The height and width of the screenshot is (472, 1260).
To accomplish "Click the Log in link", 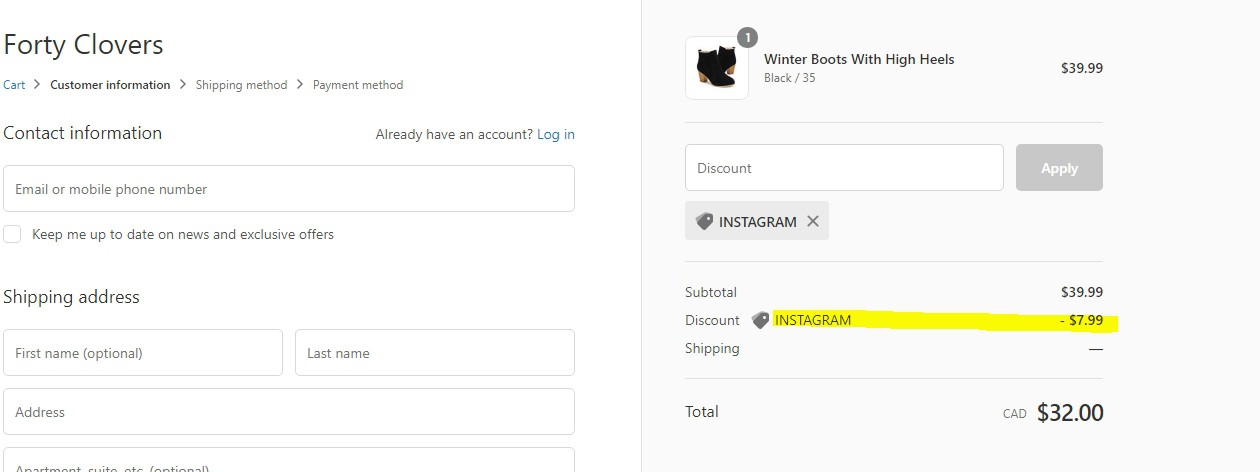I will point(556,134).
